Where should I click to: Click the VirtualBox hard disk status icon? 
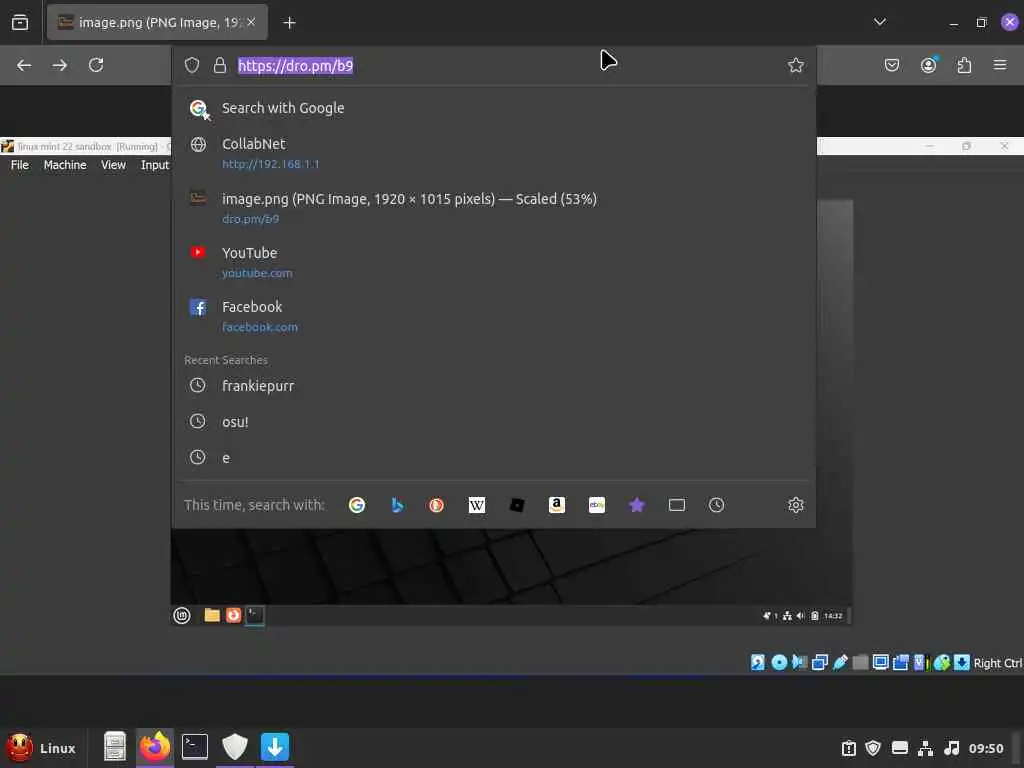(758, 662)
